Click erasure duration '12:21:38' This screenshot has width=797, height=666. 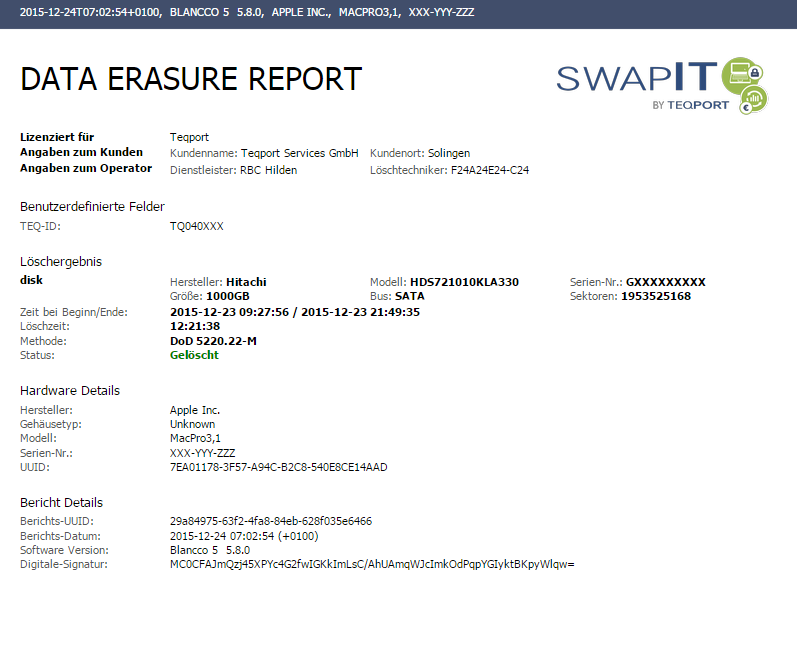pyautogui.click(x=195, y=326)
